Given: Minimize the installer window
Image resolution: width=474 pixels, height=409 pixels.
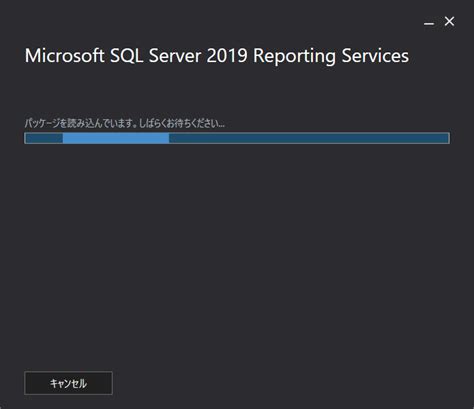Looking at the screenshot, I should tap(429, 23).
